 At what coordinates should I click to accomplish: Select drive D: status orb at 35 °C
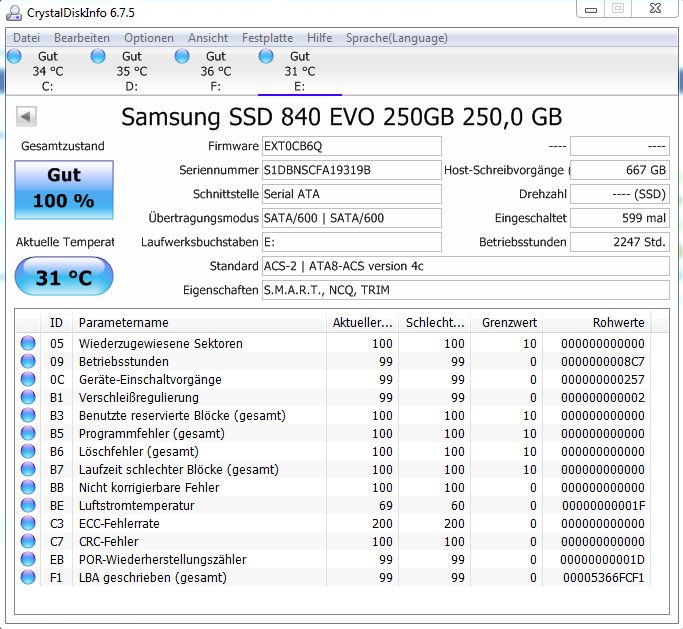(98, 56)
